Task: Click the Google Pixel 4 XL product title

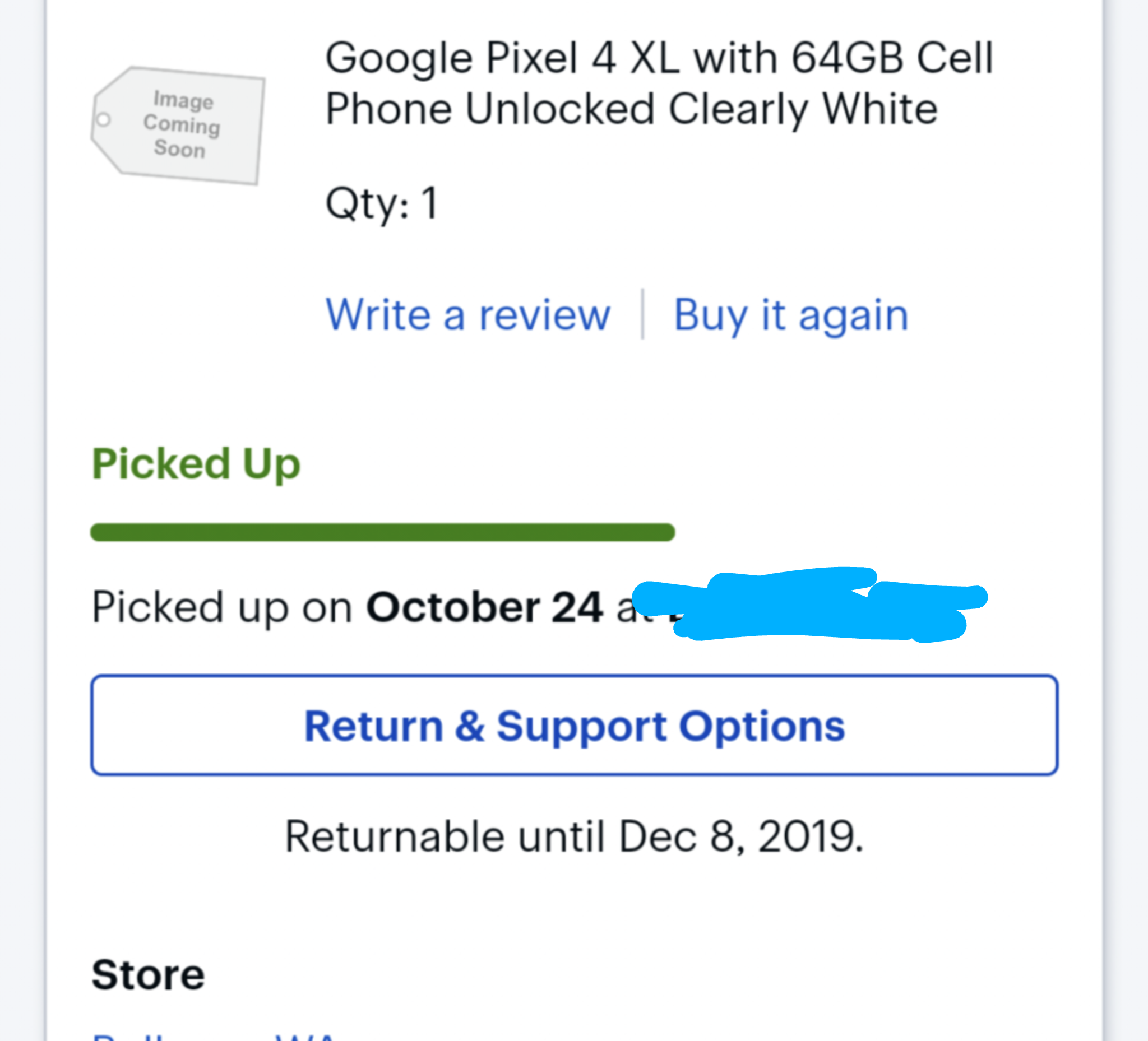Action: click(659, 83)
